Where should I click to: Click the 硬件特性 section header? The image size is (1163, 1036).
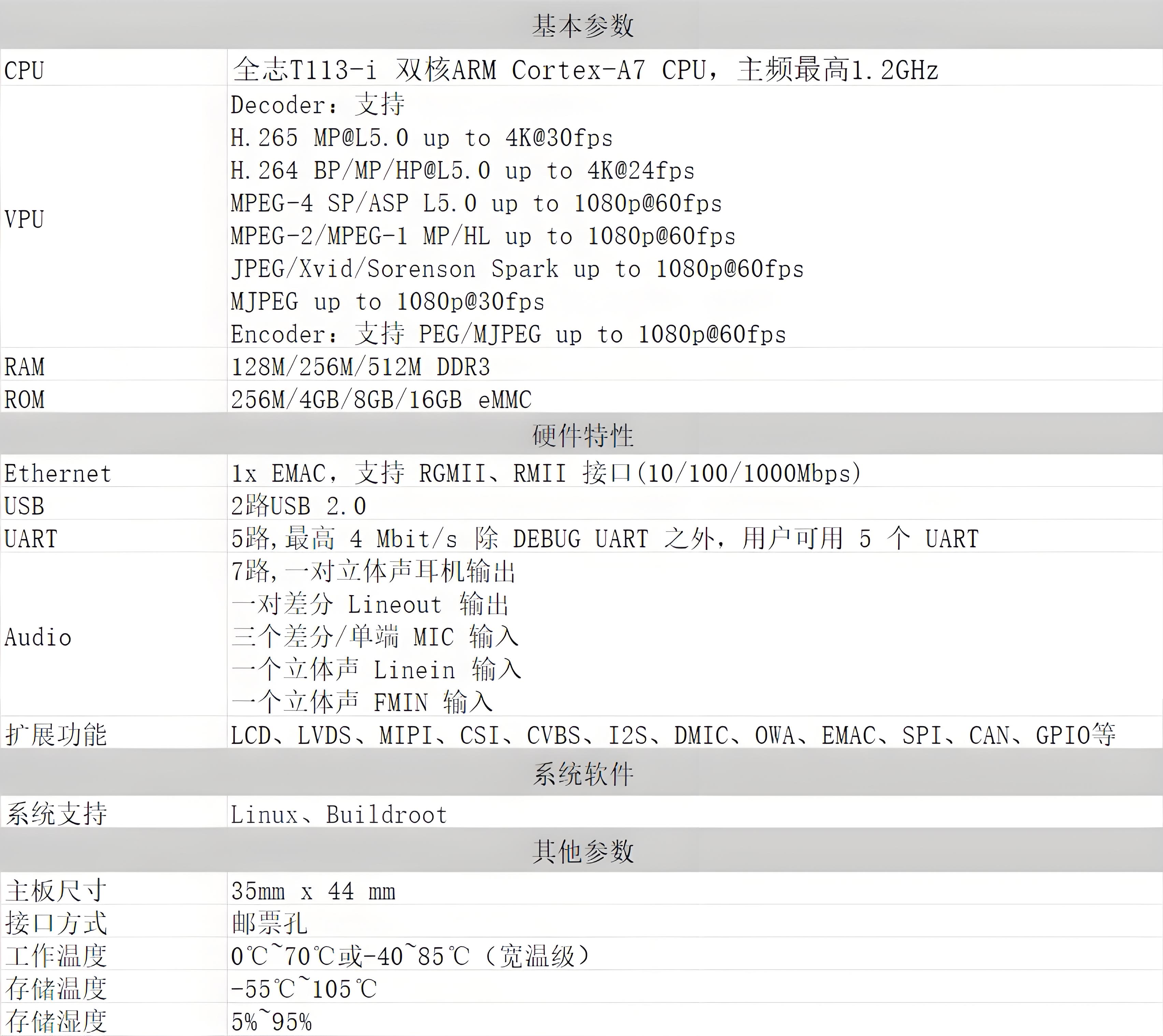pyautogui.click(x=583, y=435)
